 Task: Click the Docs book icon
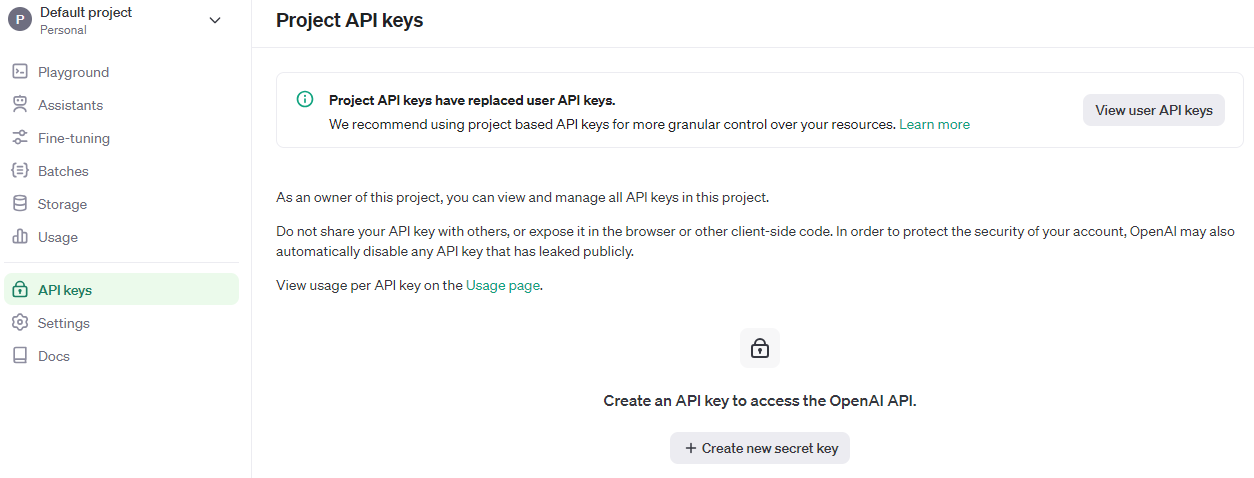(x=19, y=356)
